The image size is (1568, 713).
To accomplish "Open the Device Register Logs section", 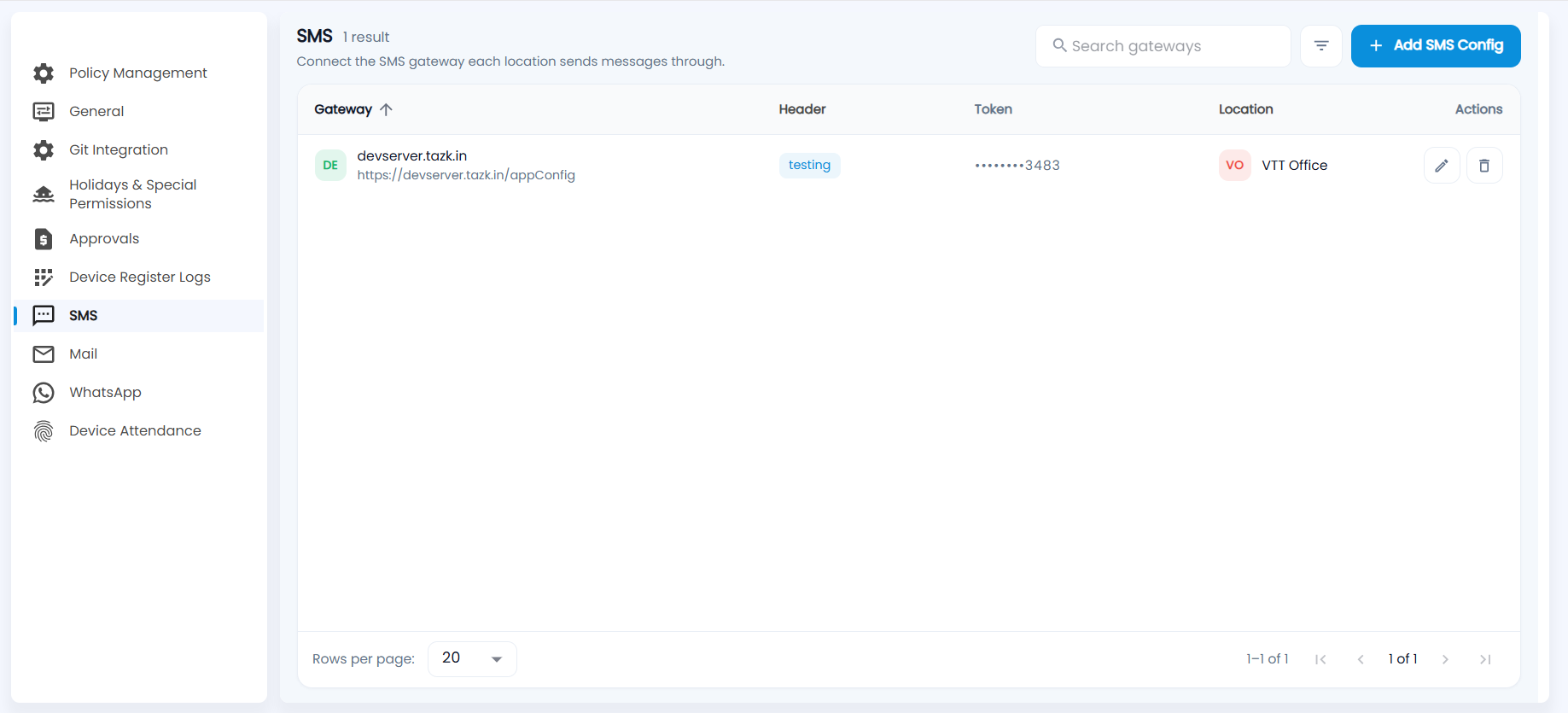I will [139, 278].
